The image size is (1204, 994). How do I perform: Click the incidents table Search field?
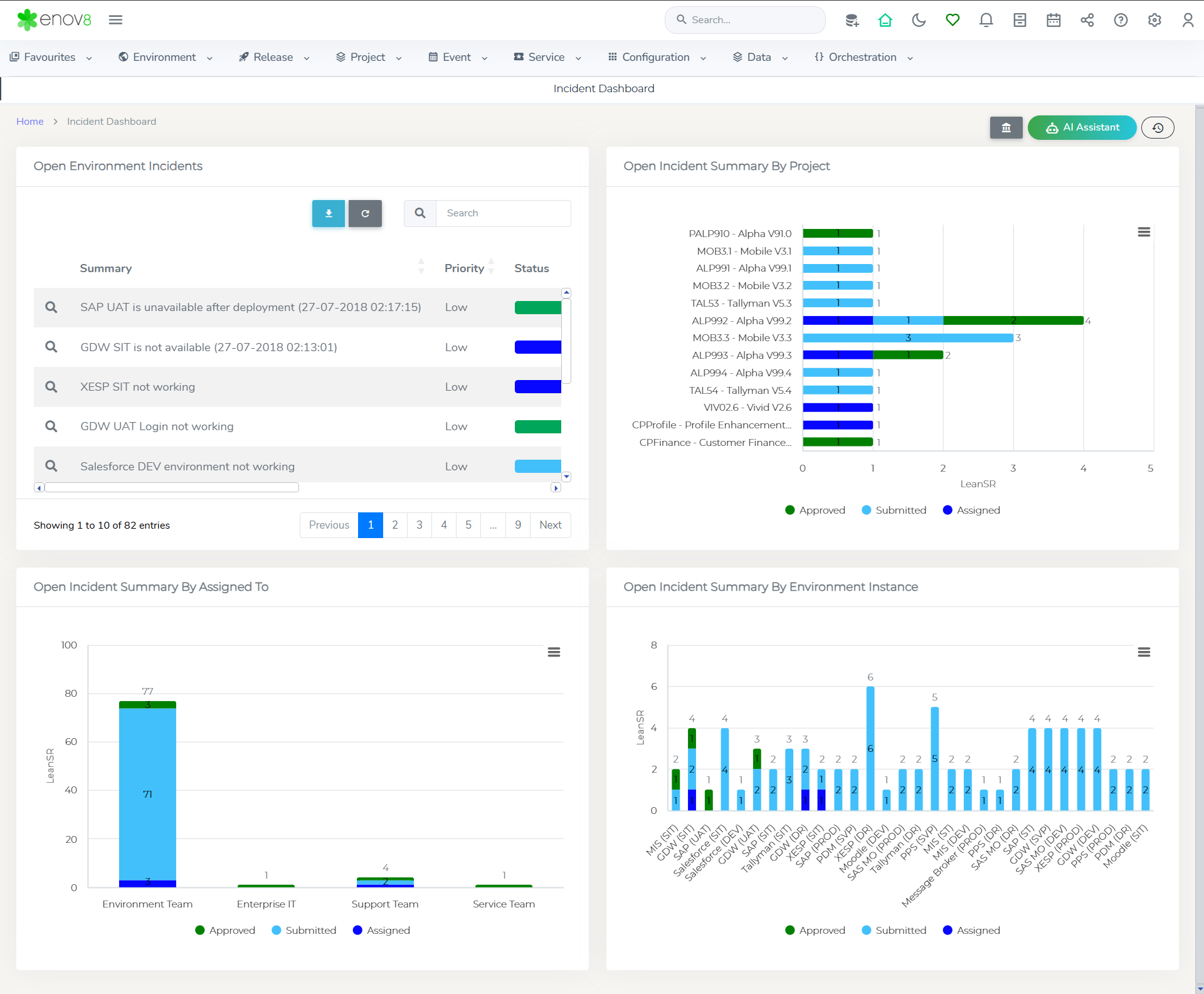[x=503, y=213]
